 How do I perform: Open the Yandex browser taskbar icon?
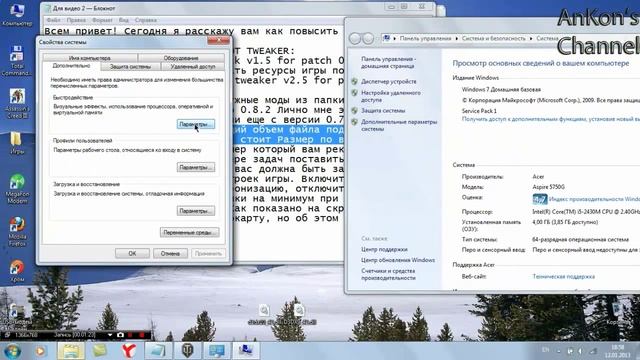point(129,351)
